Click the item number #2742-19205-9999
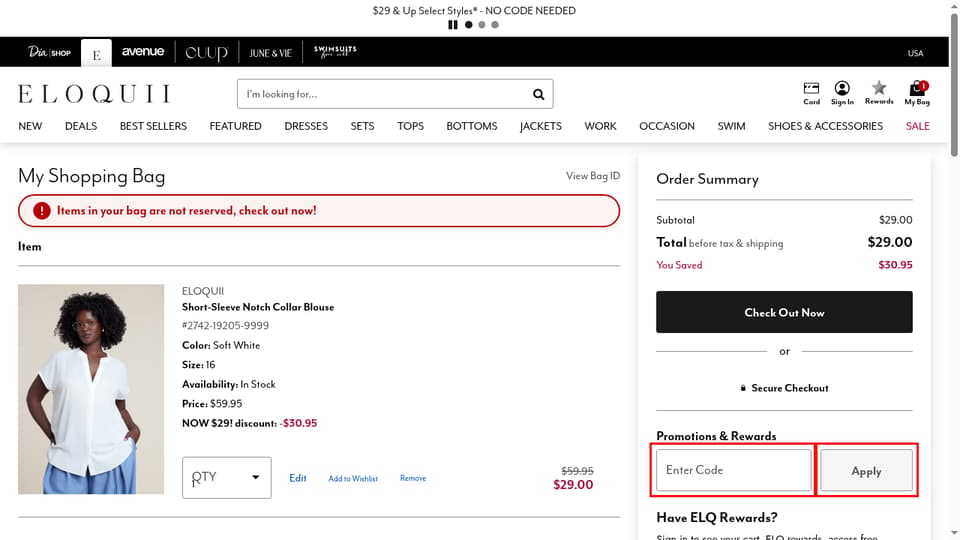960x540 pixels. [225, 326]
